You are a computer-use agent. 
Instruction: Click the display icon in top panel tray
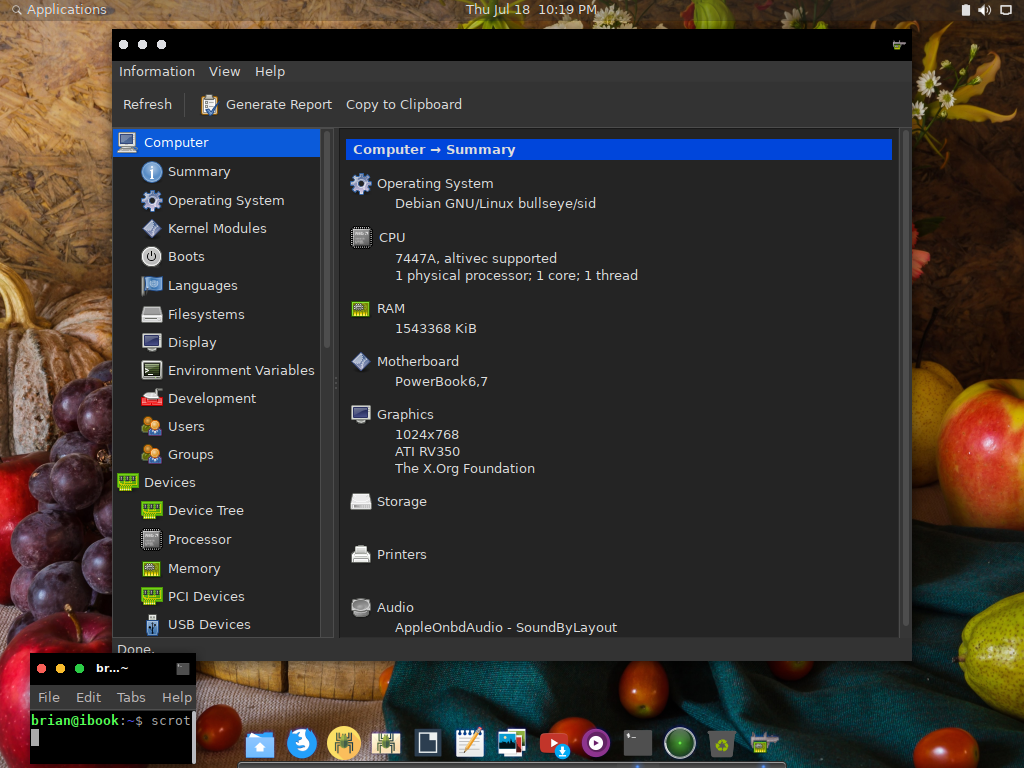tap(1006, 10)
